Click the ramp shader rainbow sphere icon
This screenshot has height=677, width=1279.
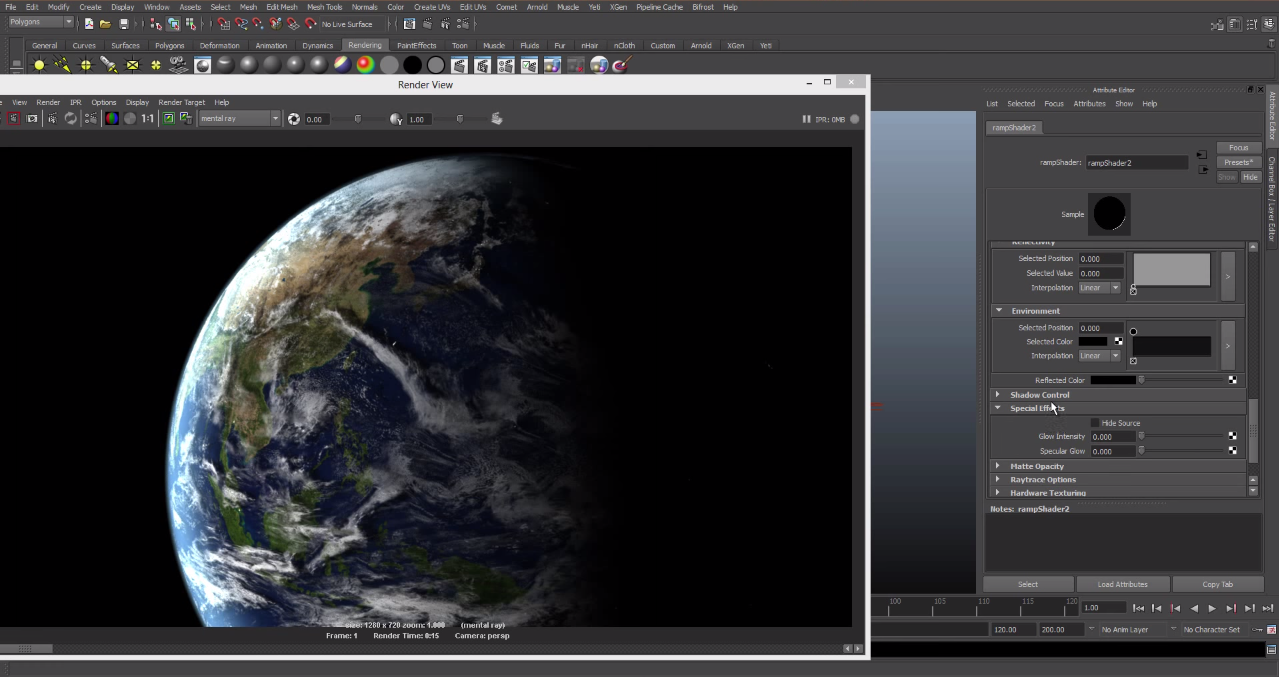click(365, 65)
